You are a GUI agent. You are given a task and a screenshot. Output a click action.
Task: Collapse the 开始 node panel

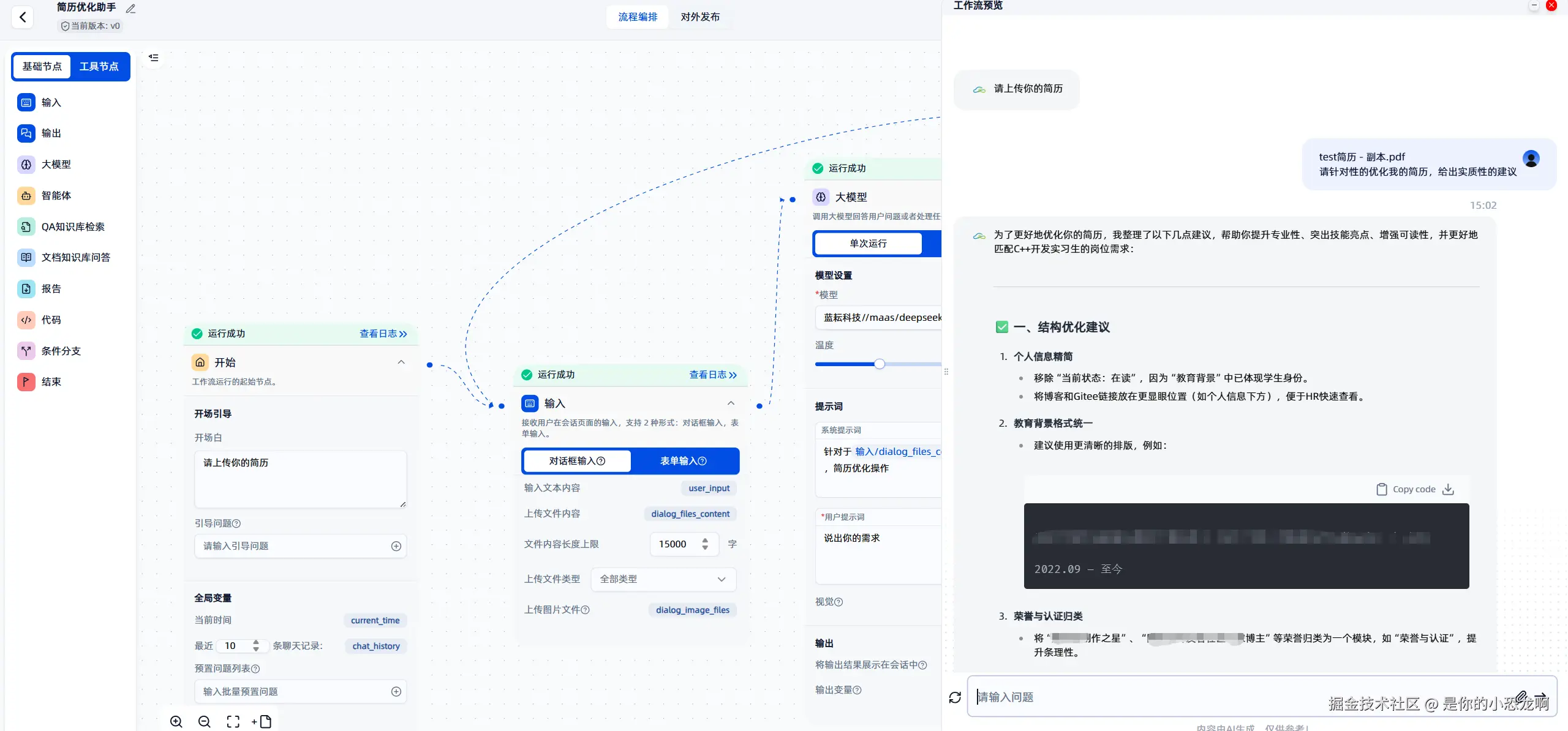(401, 362)
